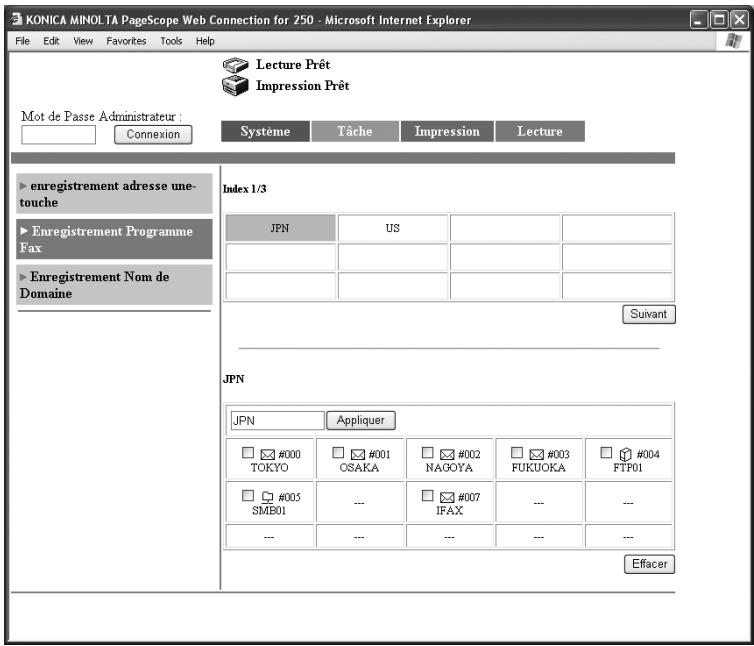Minimize the Internet Explorer window
754x646 pixels.
coord(699,20)
